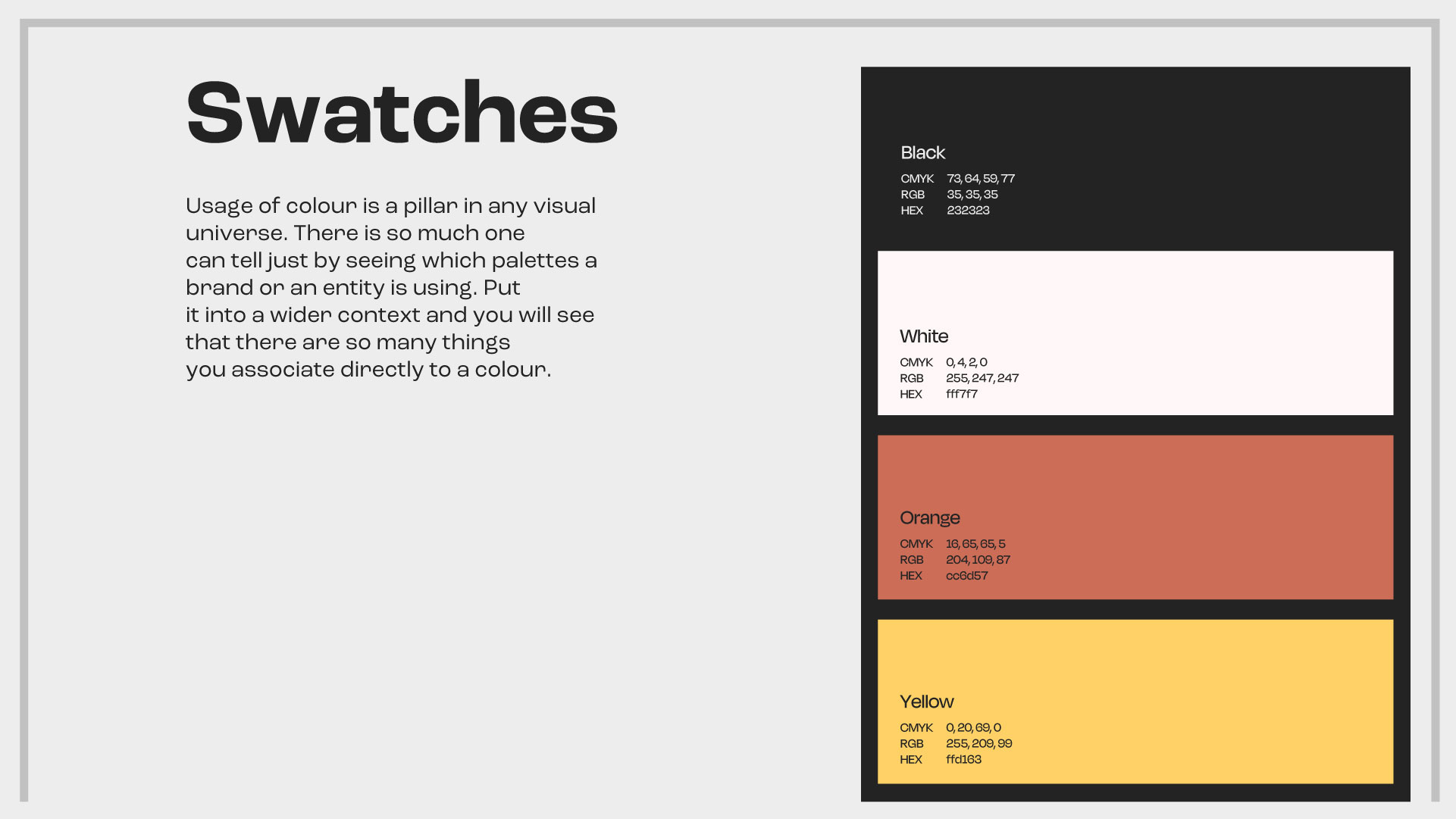
Task: Click the Yellow swatch label
Action: (926, 702)
